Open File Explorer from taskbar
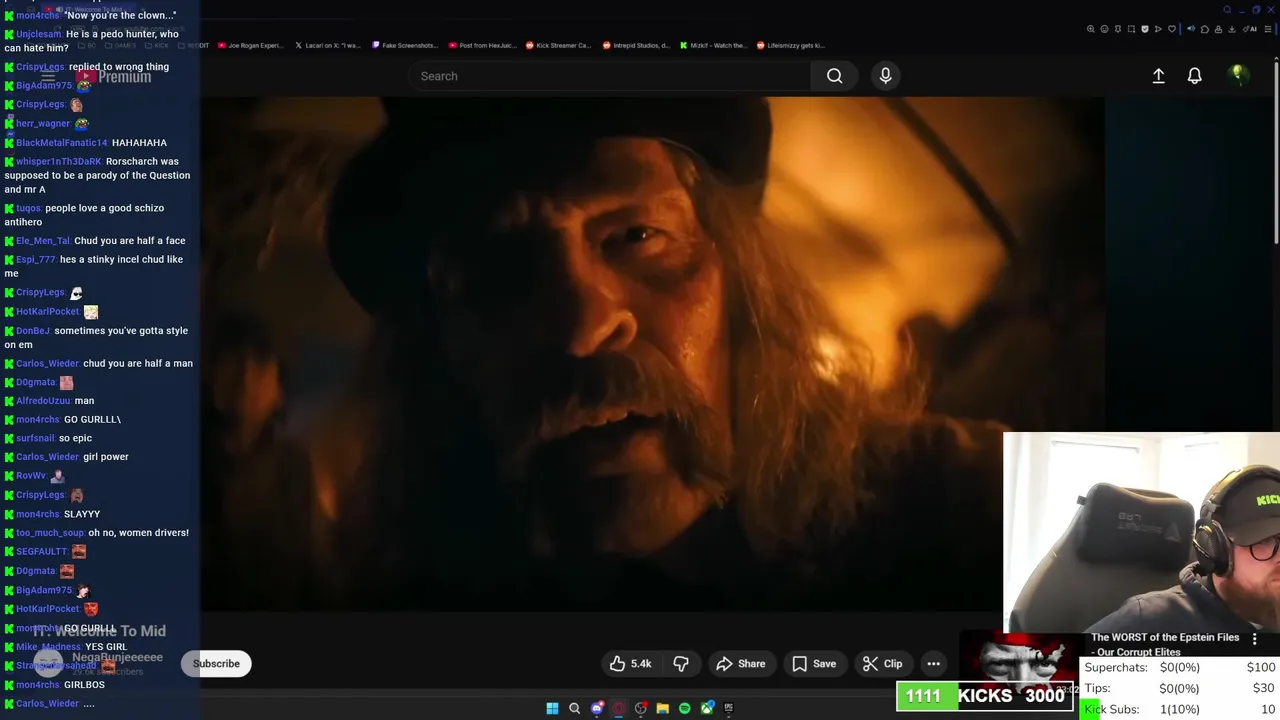The image size is (1280, 720). tap(662, 708)
